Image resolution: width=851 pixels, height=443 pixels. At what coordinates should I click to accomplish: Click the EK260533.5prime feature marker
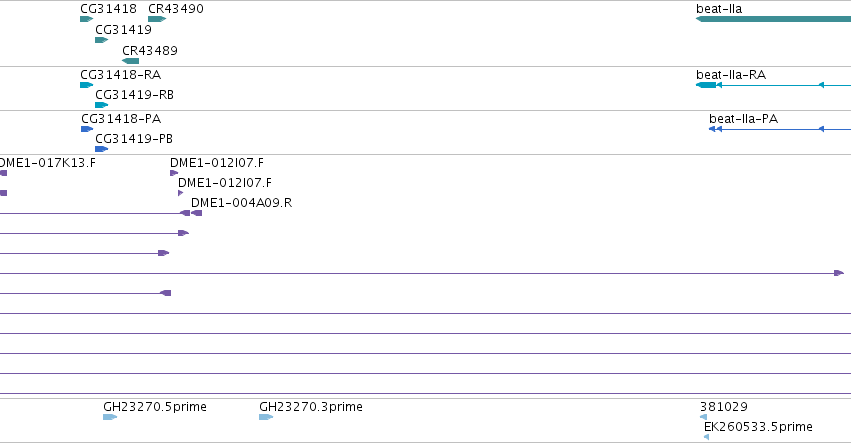tap(707, 437)
